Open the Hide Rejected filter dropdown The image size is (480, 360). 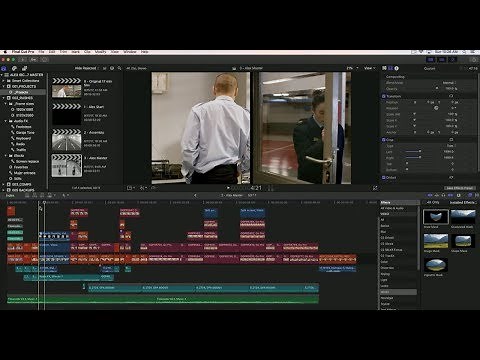coord(87,68)
